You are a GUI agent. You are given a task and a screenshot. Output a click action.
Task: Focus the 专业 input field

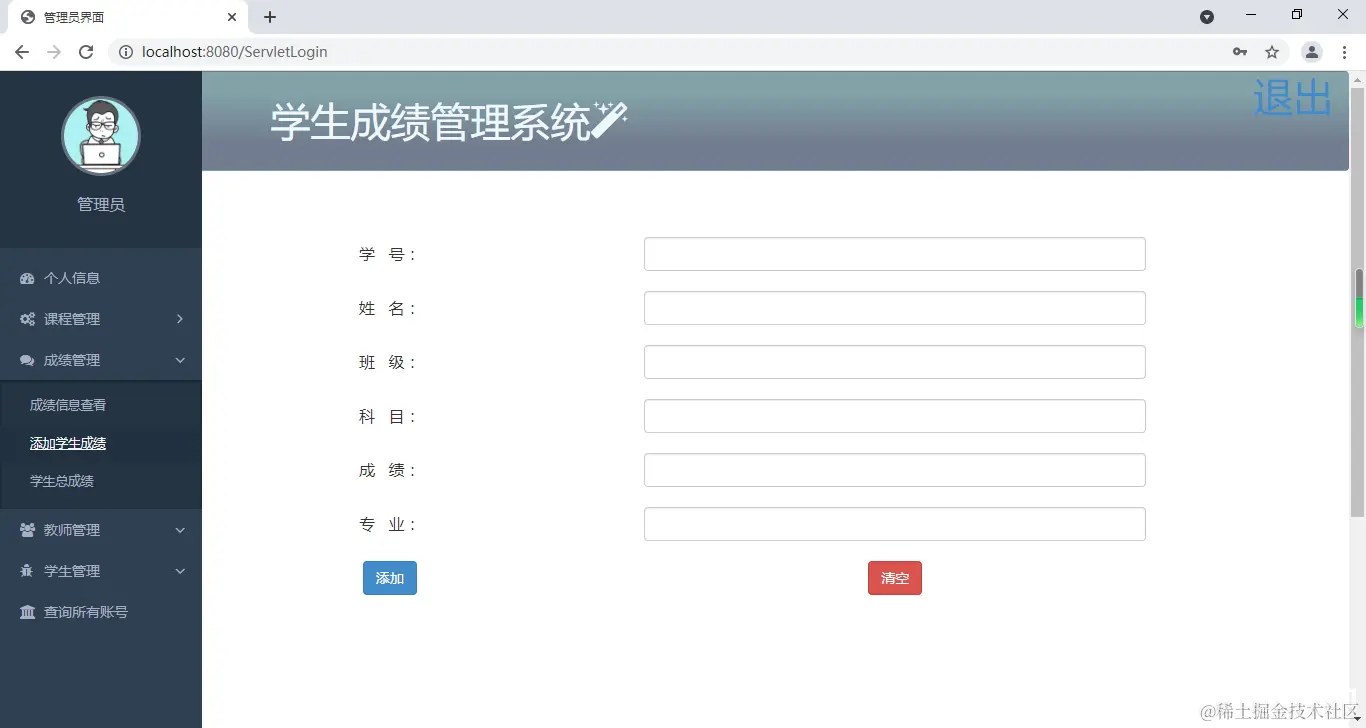point(895,524)
